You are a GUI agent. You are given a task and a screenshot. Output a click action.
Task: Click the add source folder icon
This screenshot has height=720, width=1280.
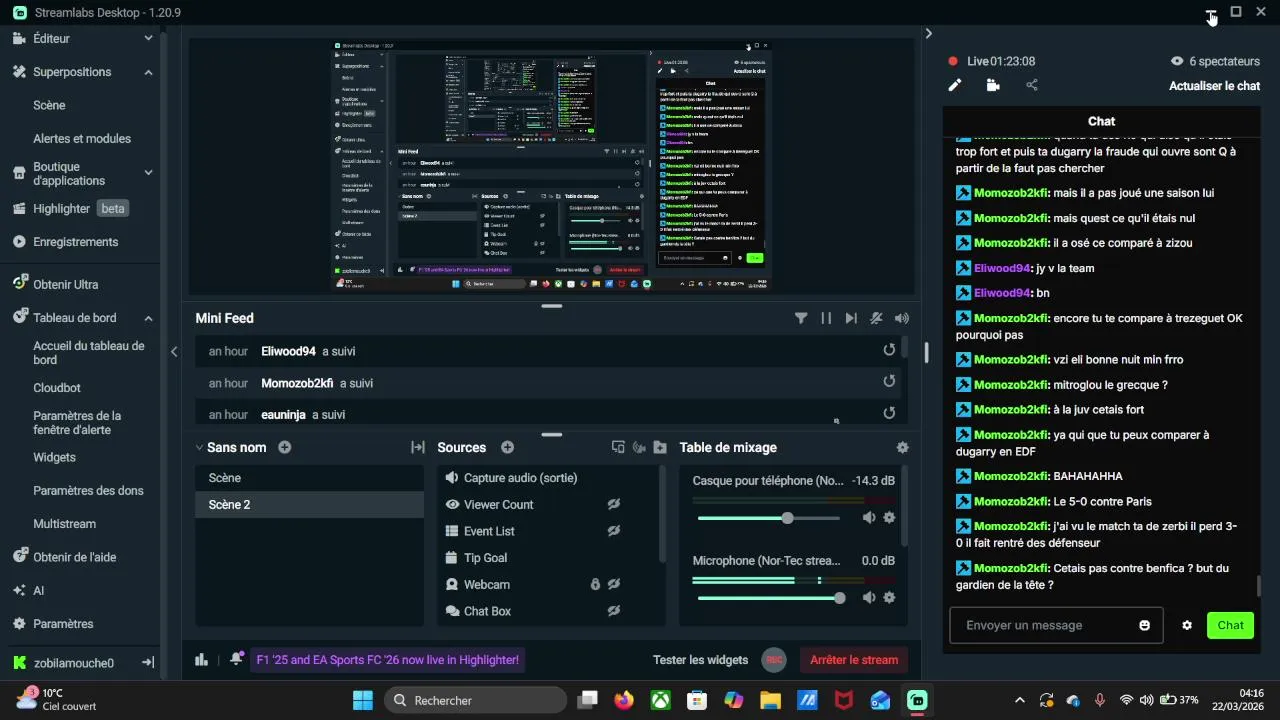click(x=660, y=447)
